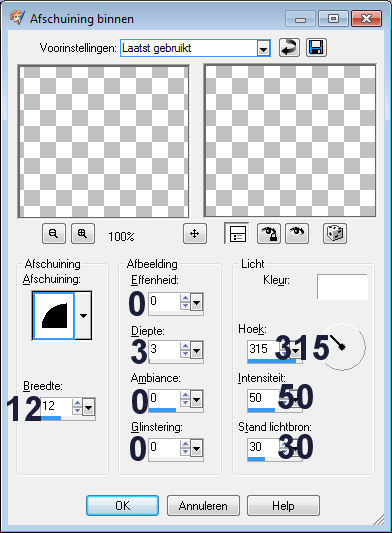Open the Diepte value dropdown arrow

(197, 350)
